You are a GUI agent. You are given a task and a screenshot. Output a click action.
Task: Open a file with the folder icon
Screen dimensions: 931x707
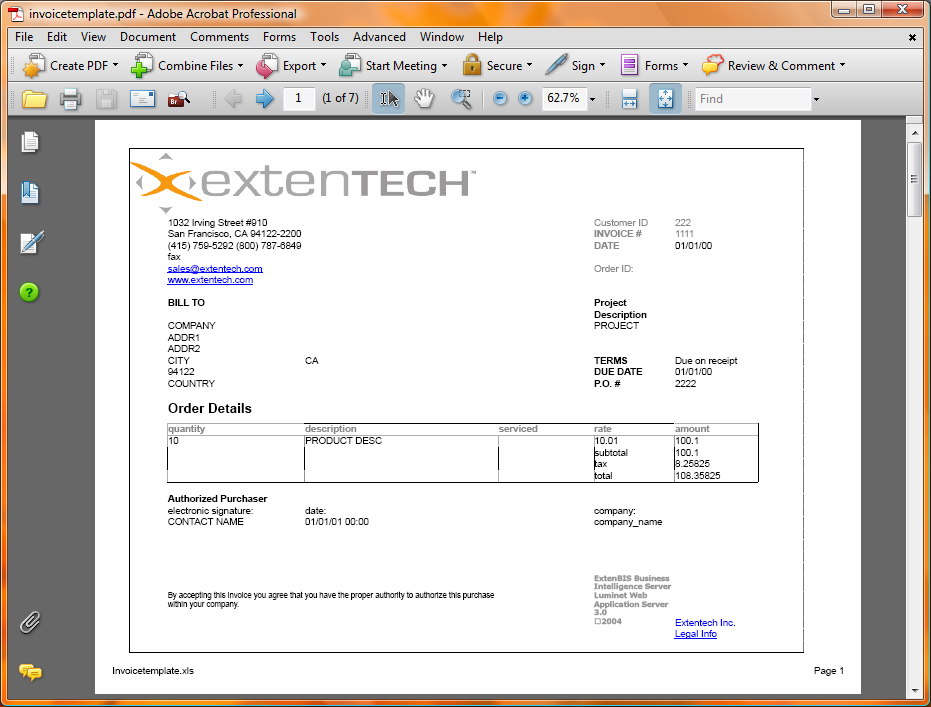click(34, 99)
